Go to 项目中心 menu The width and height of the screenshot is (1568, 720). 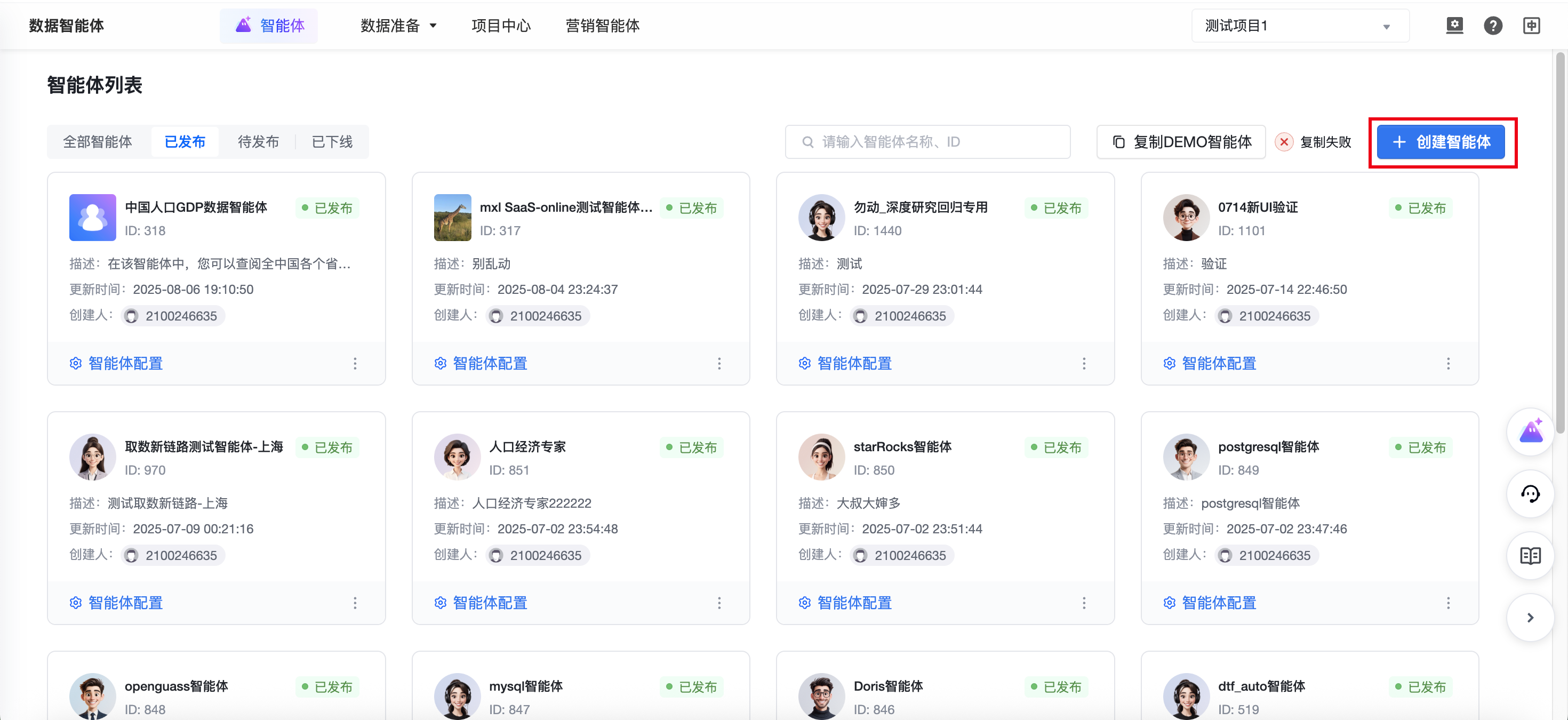[501, 26]
